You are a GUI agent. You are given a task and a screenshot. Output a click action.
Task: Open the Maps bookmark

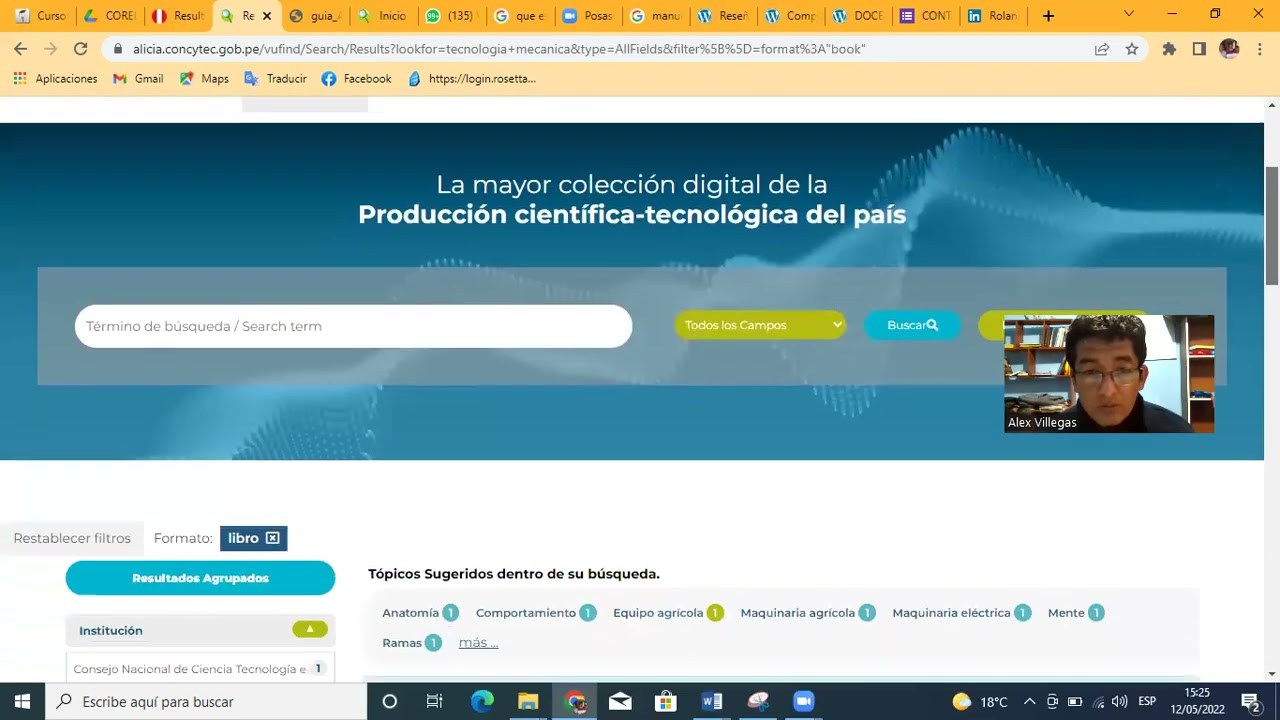click(x=204, y=79)
